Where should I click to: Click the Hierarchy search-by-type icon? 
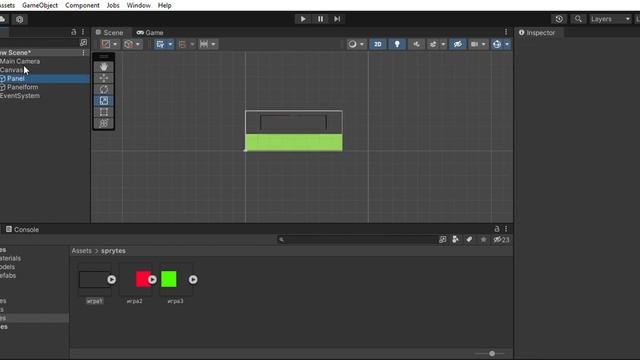coord(83,42)
